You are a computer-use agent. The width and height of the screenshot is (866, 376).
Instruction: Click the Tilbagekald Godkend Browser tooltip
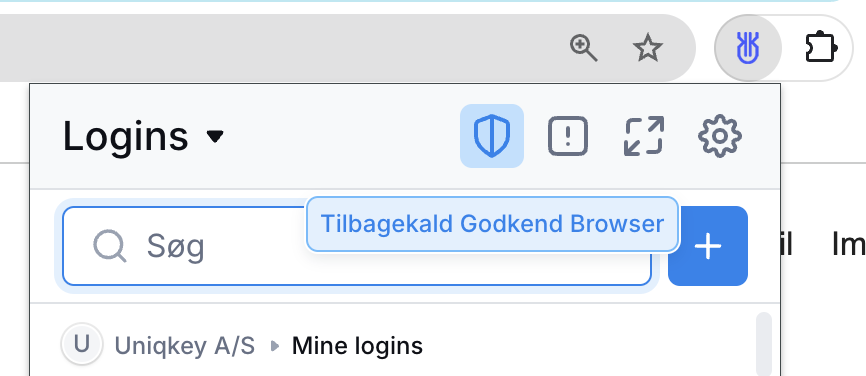pyautogui.click(x=492, y=224)
